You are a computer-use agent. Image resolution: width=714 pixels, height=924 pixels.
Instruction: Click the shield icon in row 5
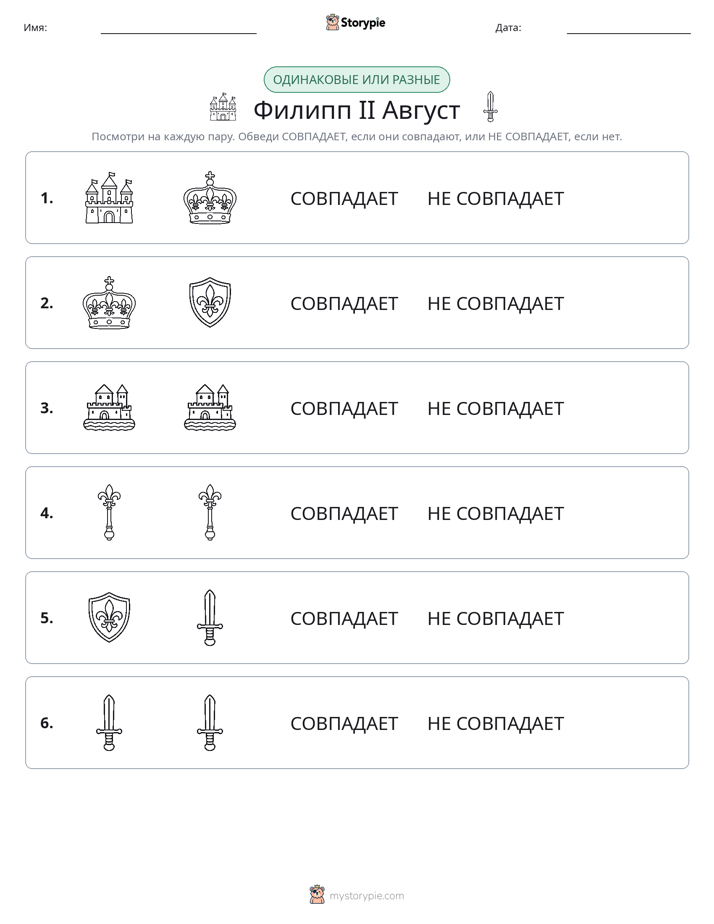[109, 618]
